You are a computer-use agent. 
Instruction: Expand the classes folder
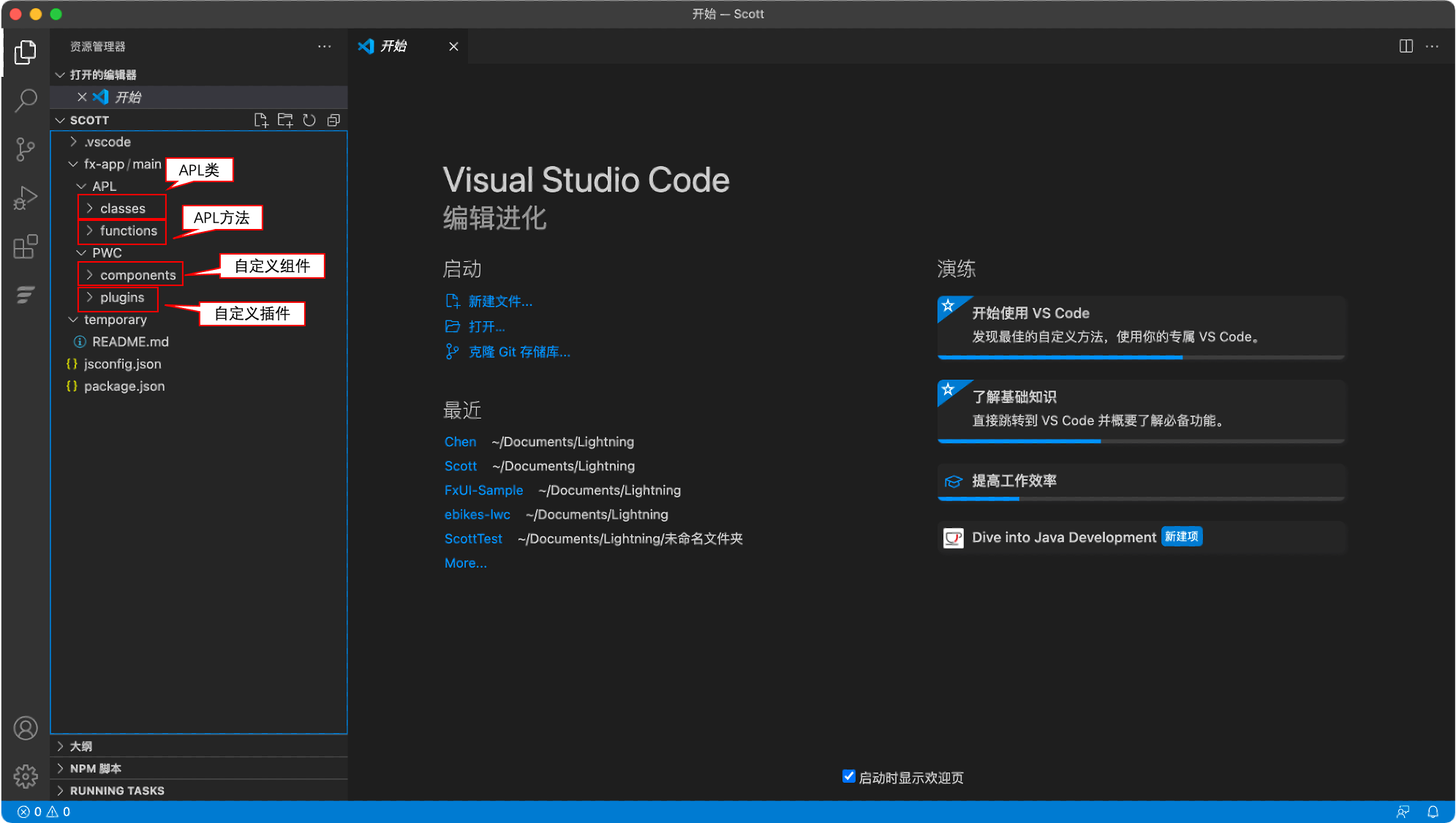tap(122, 208)
